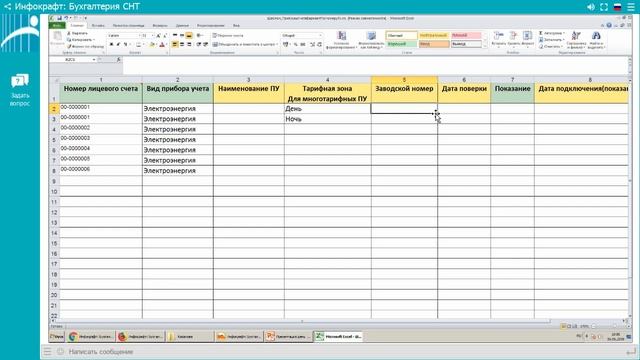Image resolution: width=640 pixels, height=360 pixels.
Task: Click the Cut button in clipboard group
Action: click(78, 33)
